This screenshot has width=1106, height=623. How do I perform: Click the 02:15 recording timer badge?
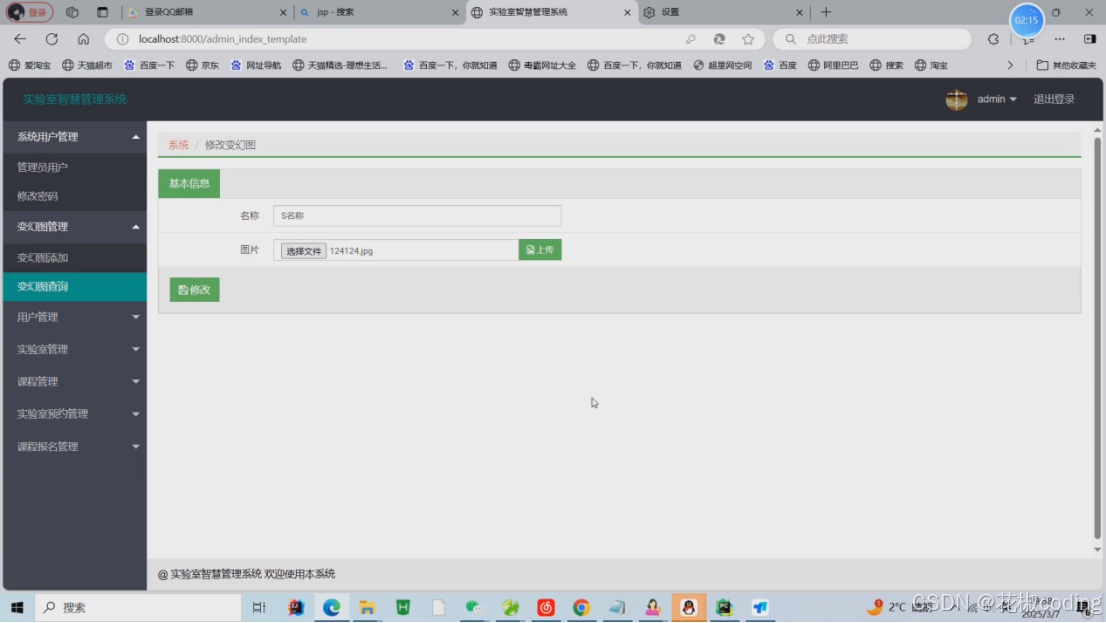point(1026,20)
